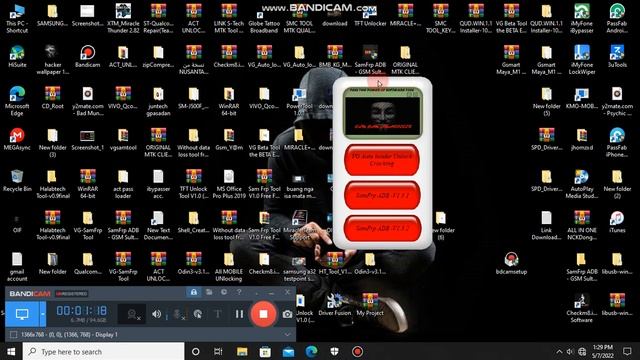
Task: Open the Bandicam recording mode dropdown arrow
Action: pyautogui.click(x=42, y=314)
